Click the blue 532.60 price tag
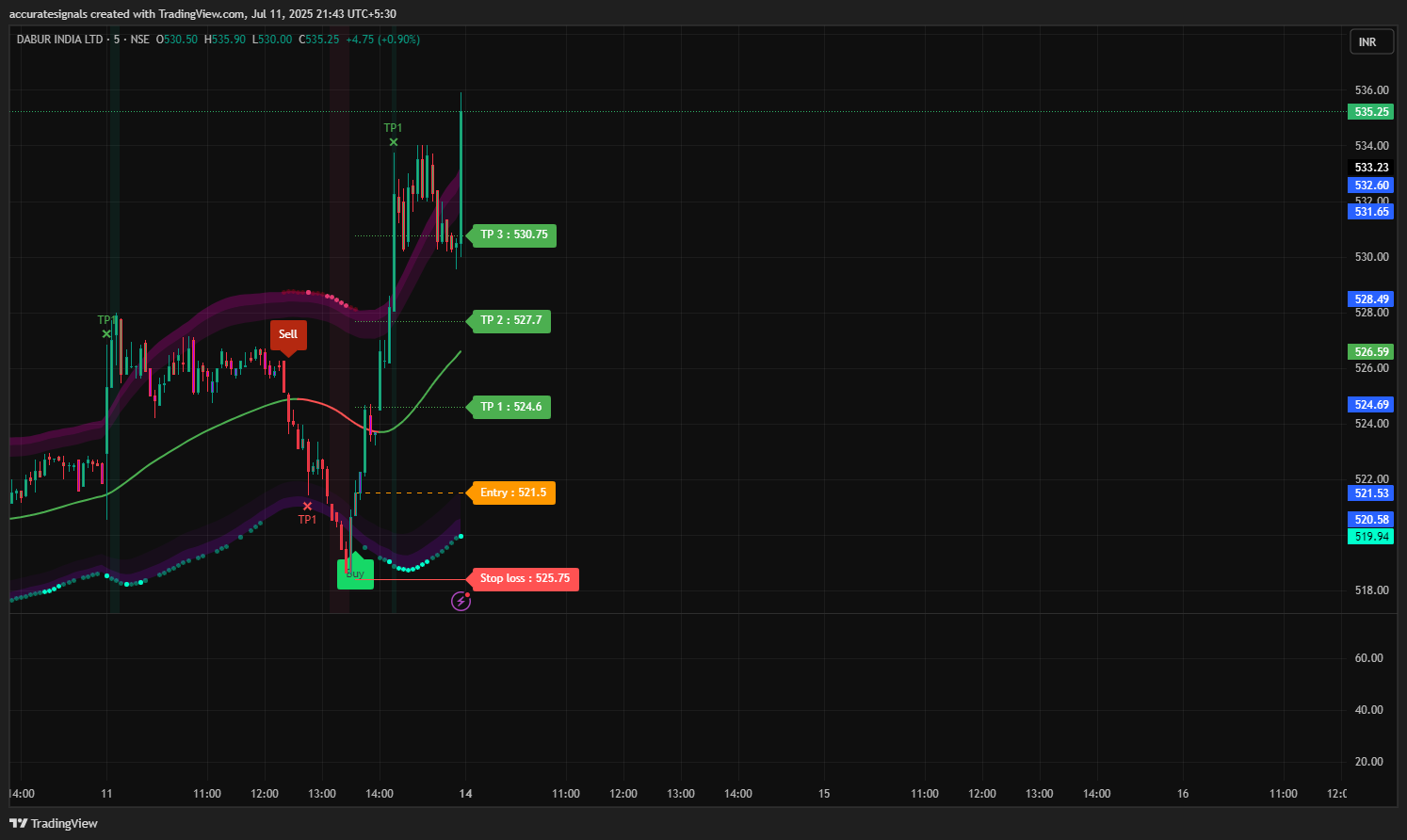The width and height of the screenshot is (1407, 840). point(1370,186)
